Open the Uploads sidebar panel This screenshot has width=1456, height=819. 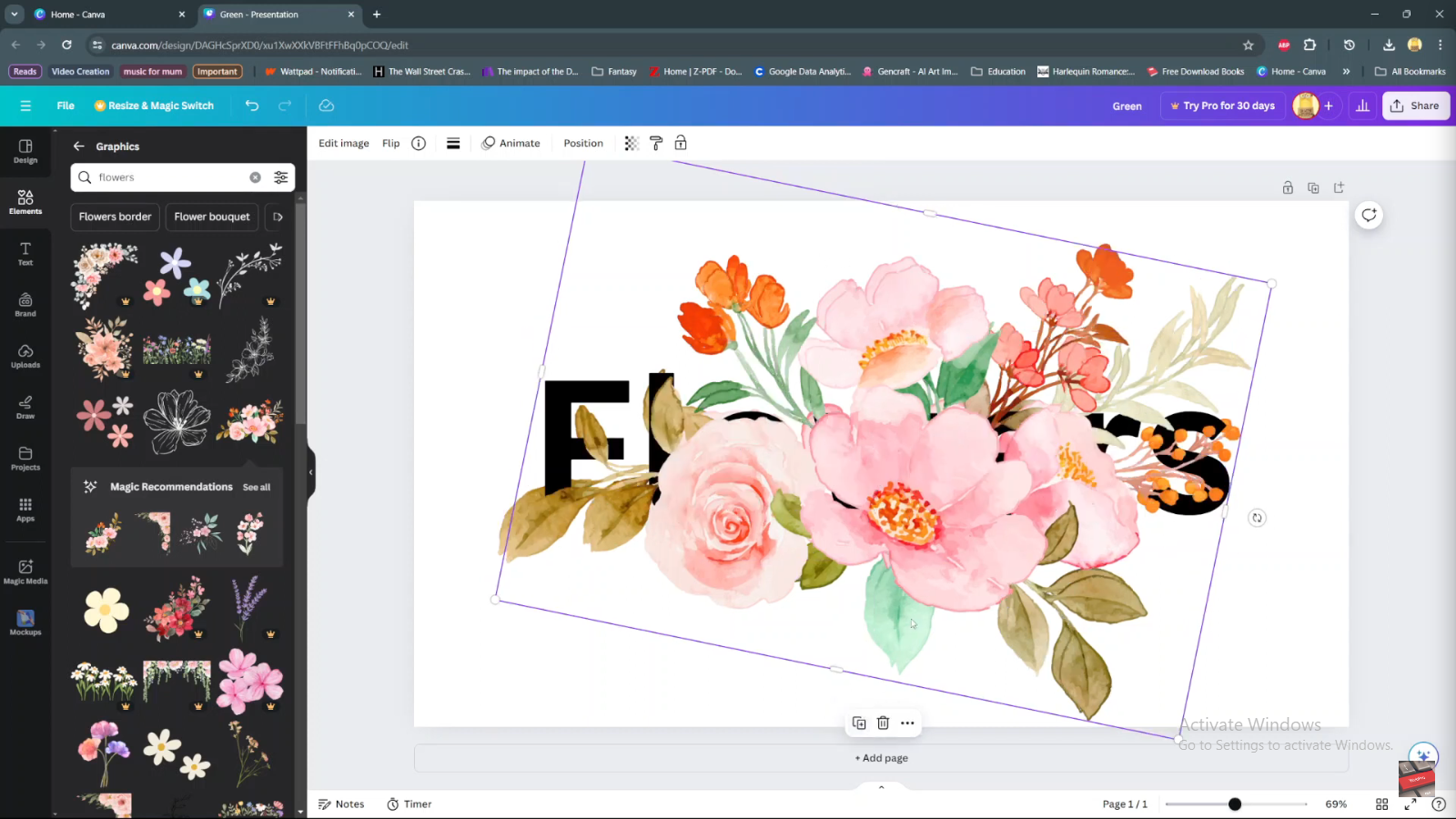pyautogui.click(x=25, y=356)
